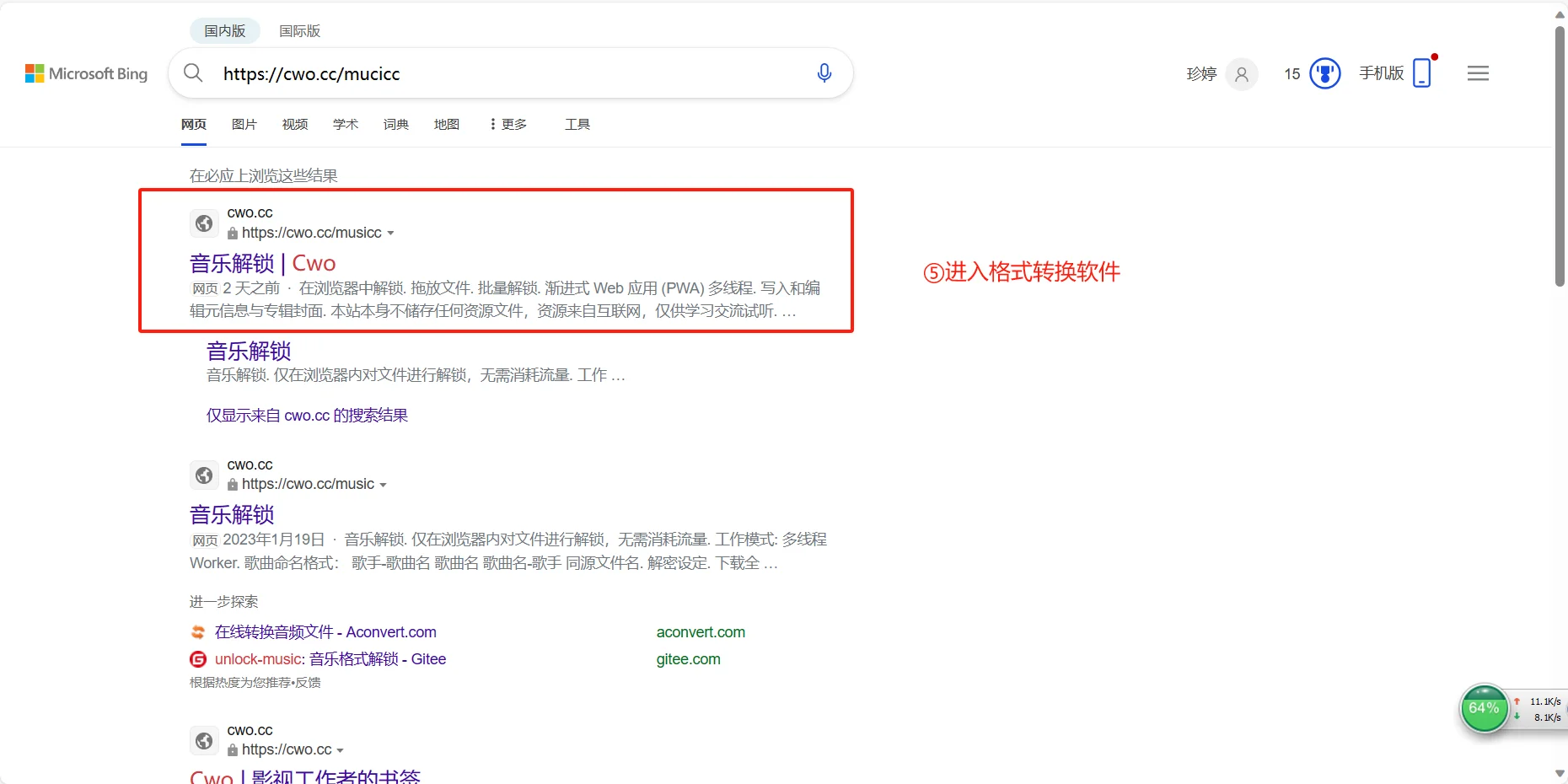Click the aconvert.com domain link
1568x784 pixels.
[701, 632]
